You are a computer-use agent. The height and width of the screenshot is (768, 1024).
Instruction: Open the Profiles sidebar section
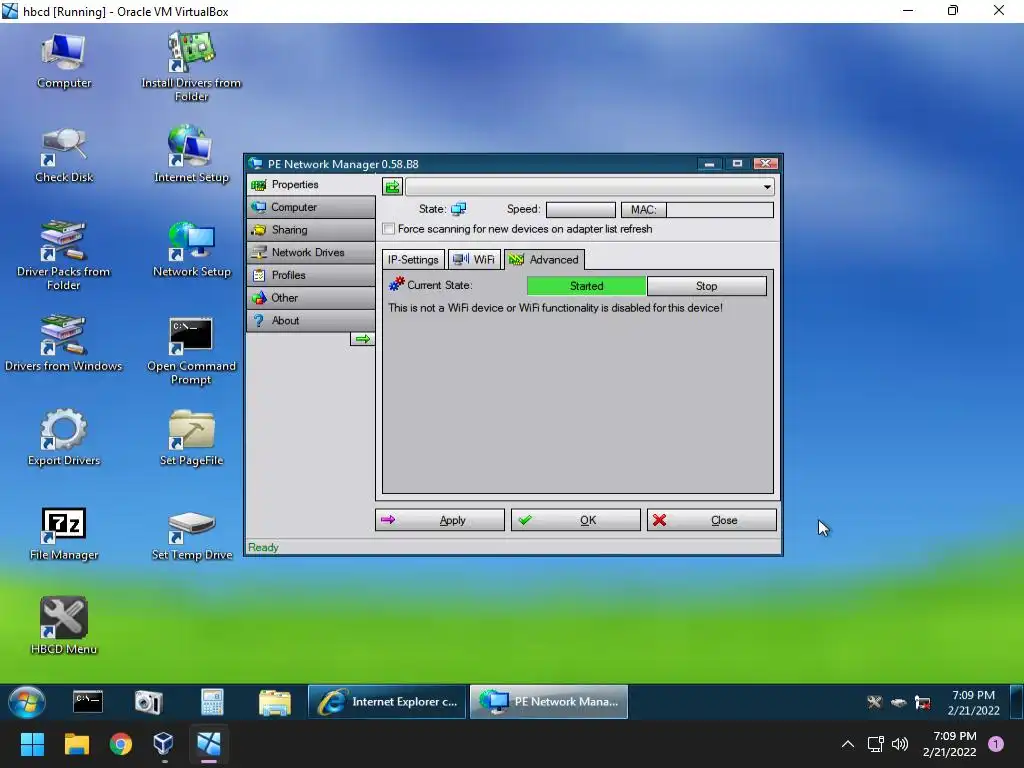point(311,275)
